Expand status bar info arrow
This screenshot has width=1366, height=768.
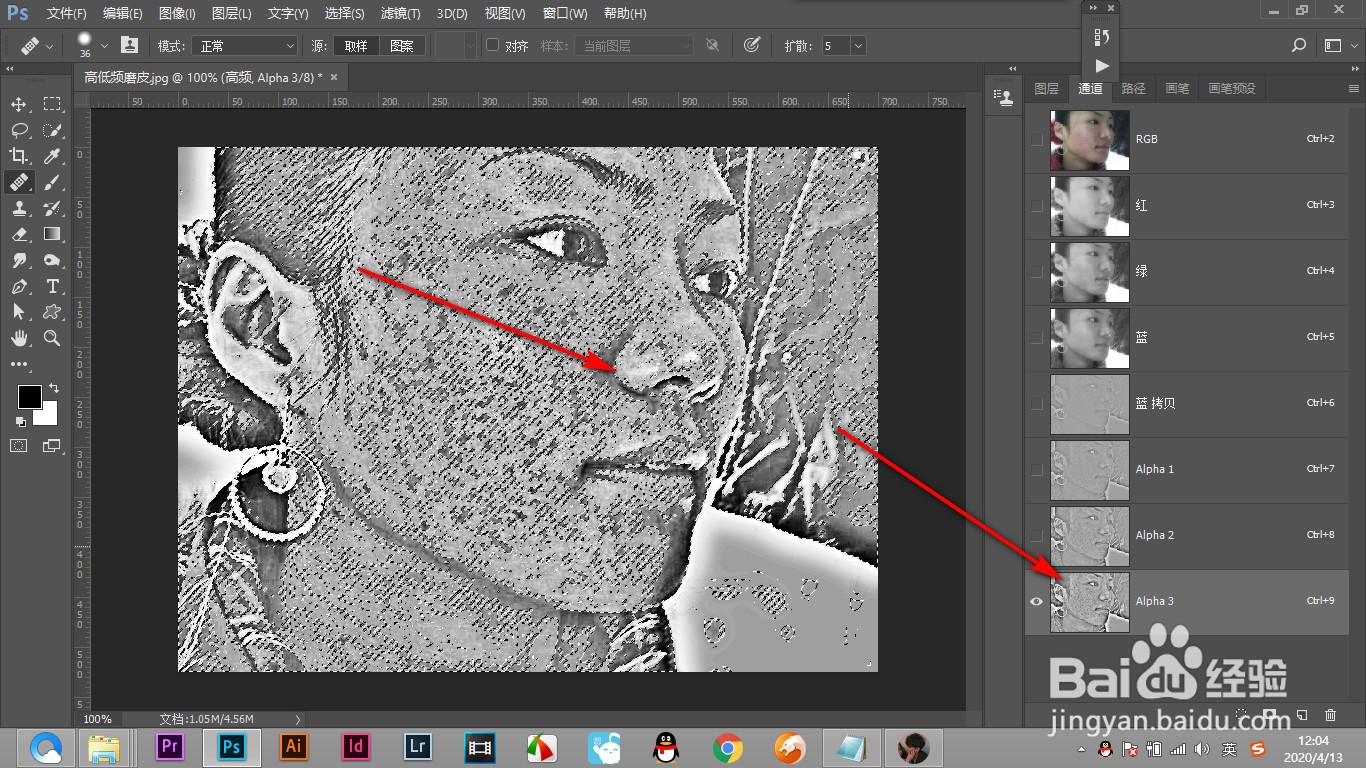pyautogui.click(x=298, y=719)
